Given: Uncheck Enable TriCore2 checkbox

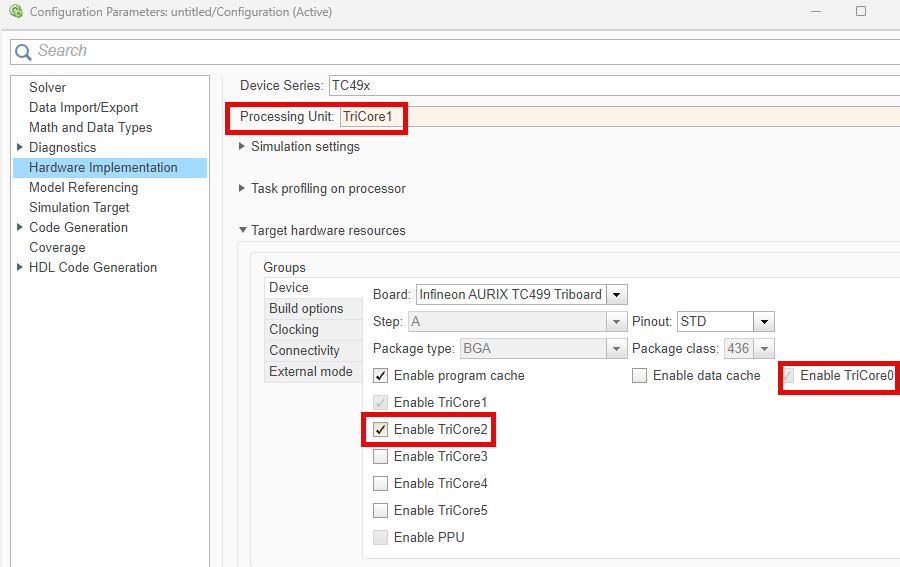Looking at the screenshot, I should (x=381, y=430).
